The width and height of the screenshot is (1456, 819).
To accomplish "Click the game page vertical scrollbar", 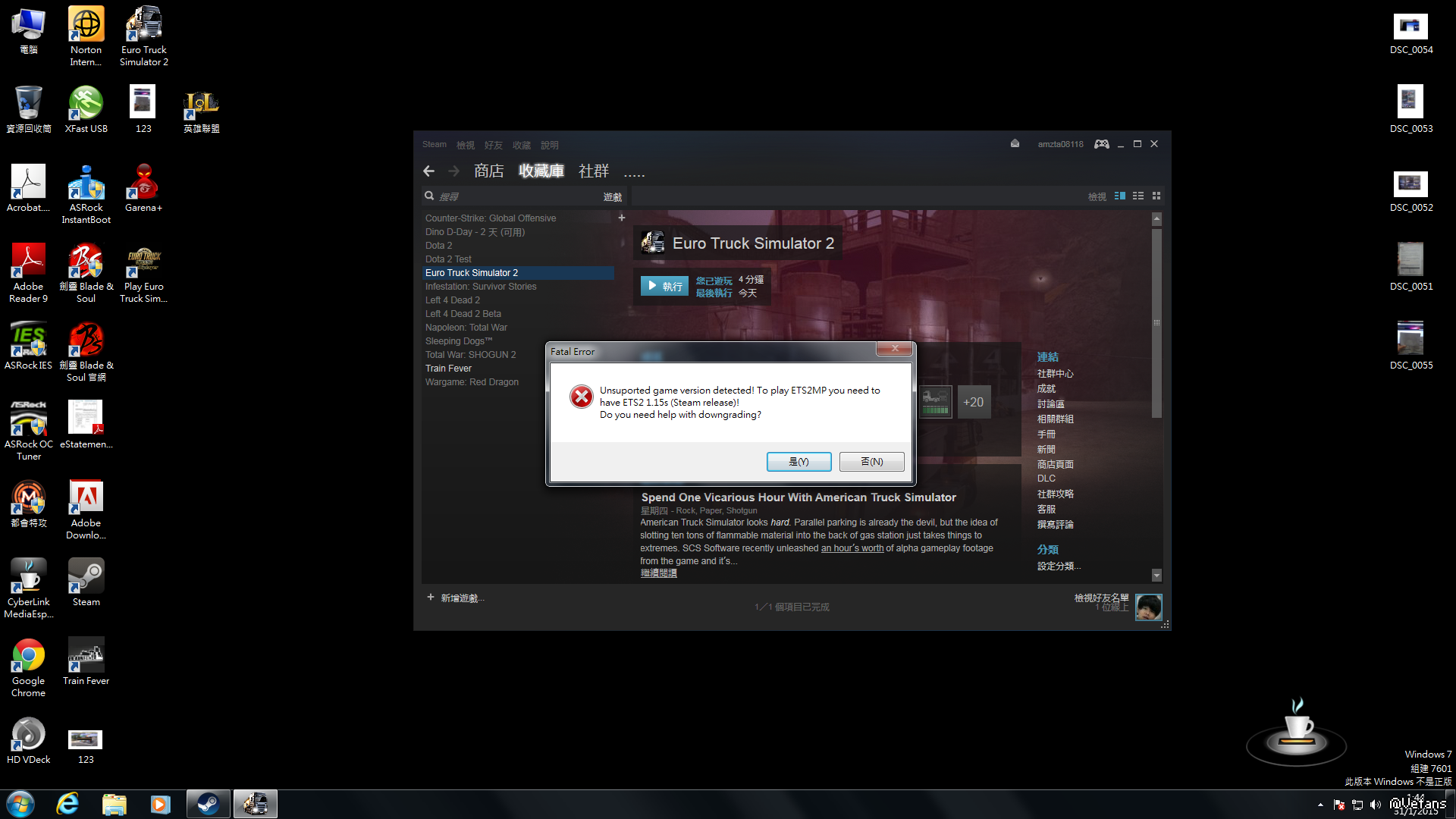I will point(1156,323).
